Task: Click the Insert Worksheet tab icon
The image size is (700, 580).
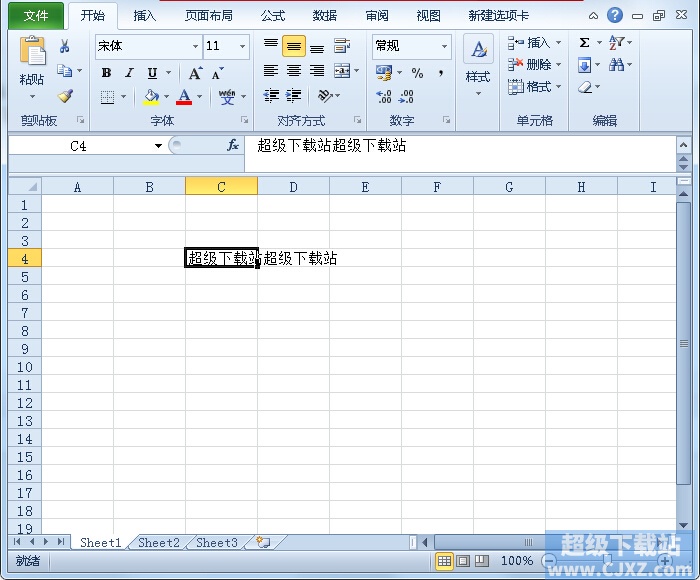Action: [262, 542]
